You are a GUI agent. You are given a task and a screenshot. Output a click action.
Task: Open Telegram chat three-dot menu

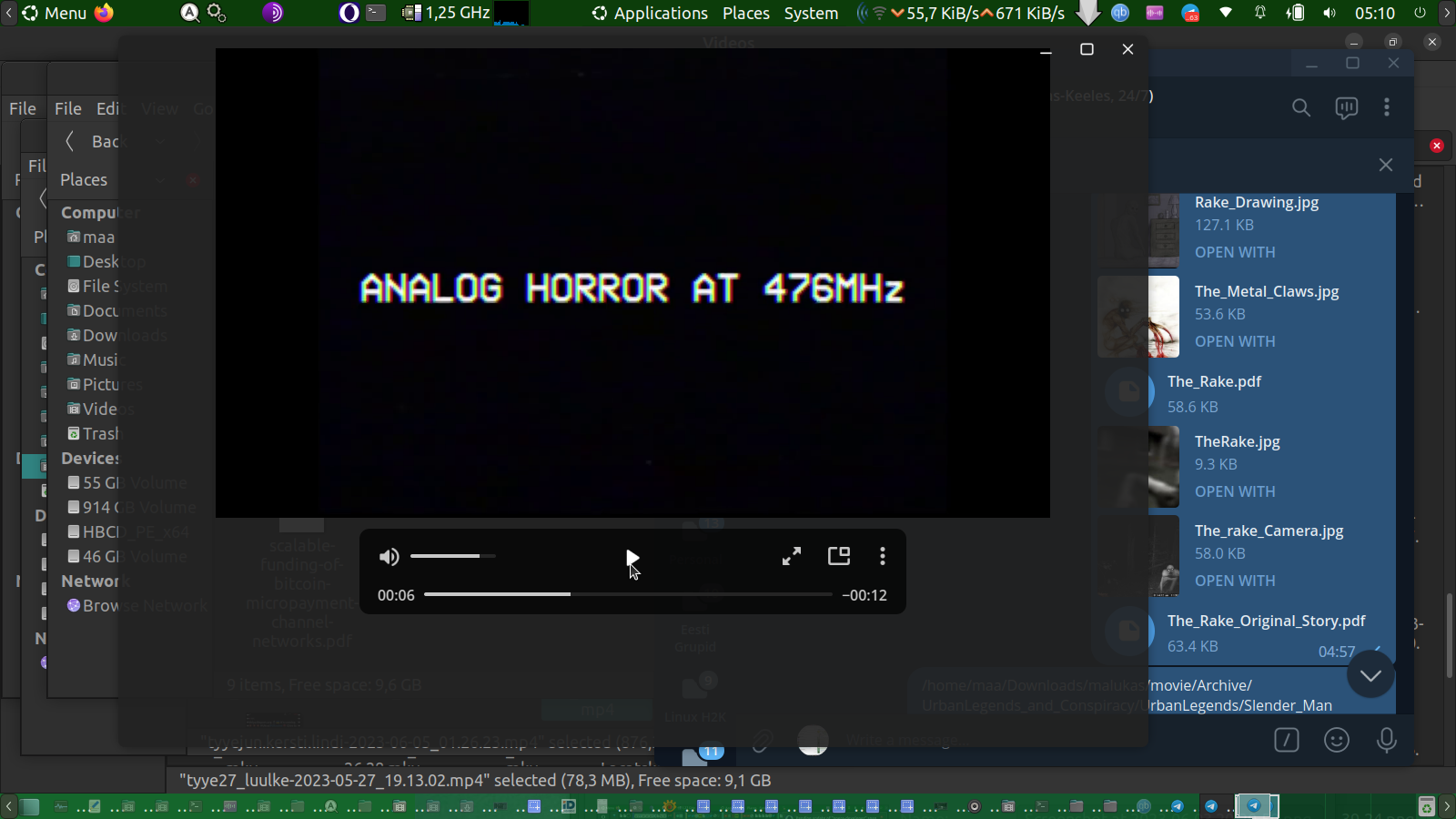point(1387,107)
